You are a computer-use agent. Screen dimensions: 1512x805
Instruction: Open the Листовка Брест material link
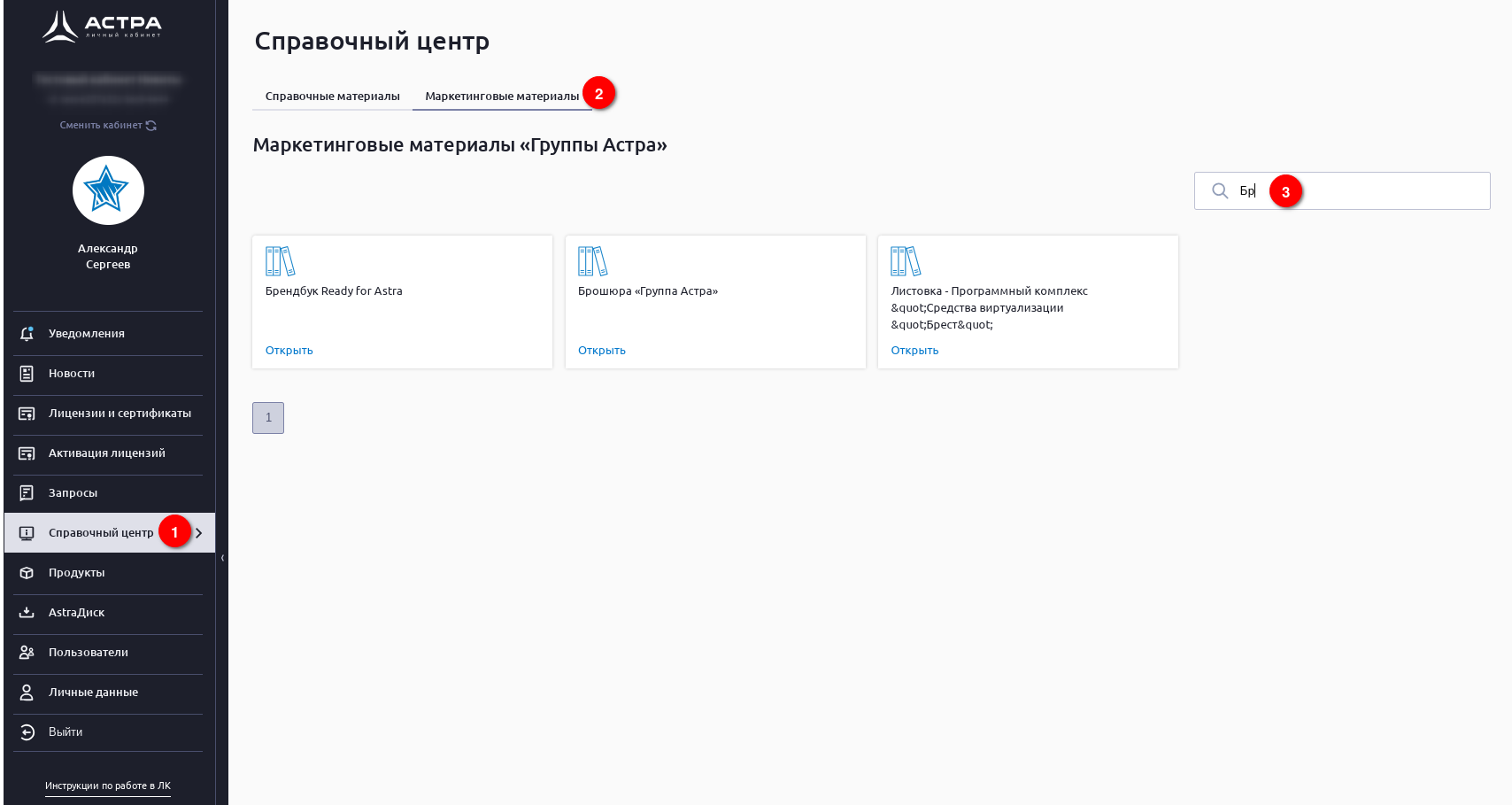914,351
